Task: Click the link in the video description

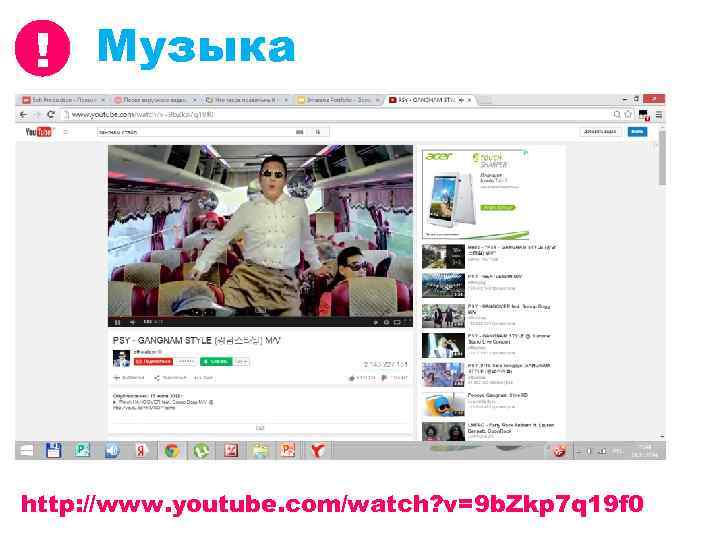Action: tap(144, 408)
